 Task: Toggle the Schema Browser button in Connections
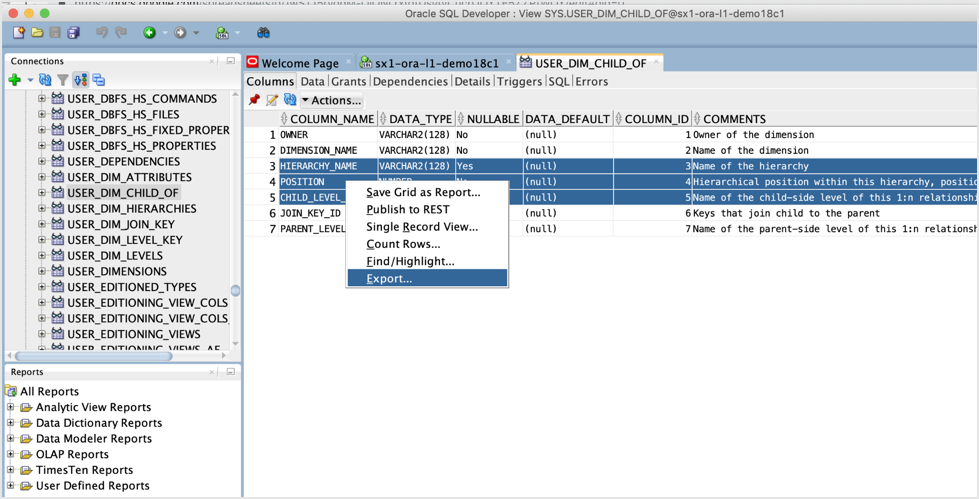click(x=81, y=80)
